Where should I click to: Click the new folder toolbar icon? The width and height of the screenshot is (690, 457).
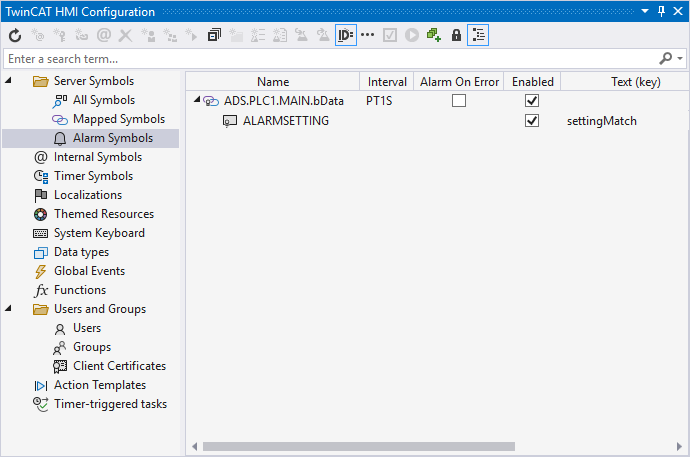click(x=236, y=35)
